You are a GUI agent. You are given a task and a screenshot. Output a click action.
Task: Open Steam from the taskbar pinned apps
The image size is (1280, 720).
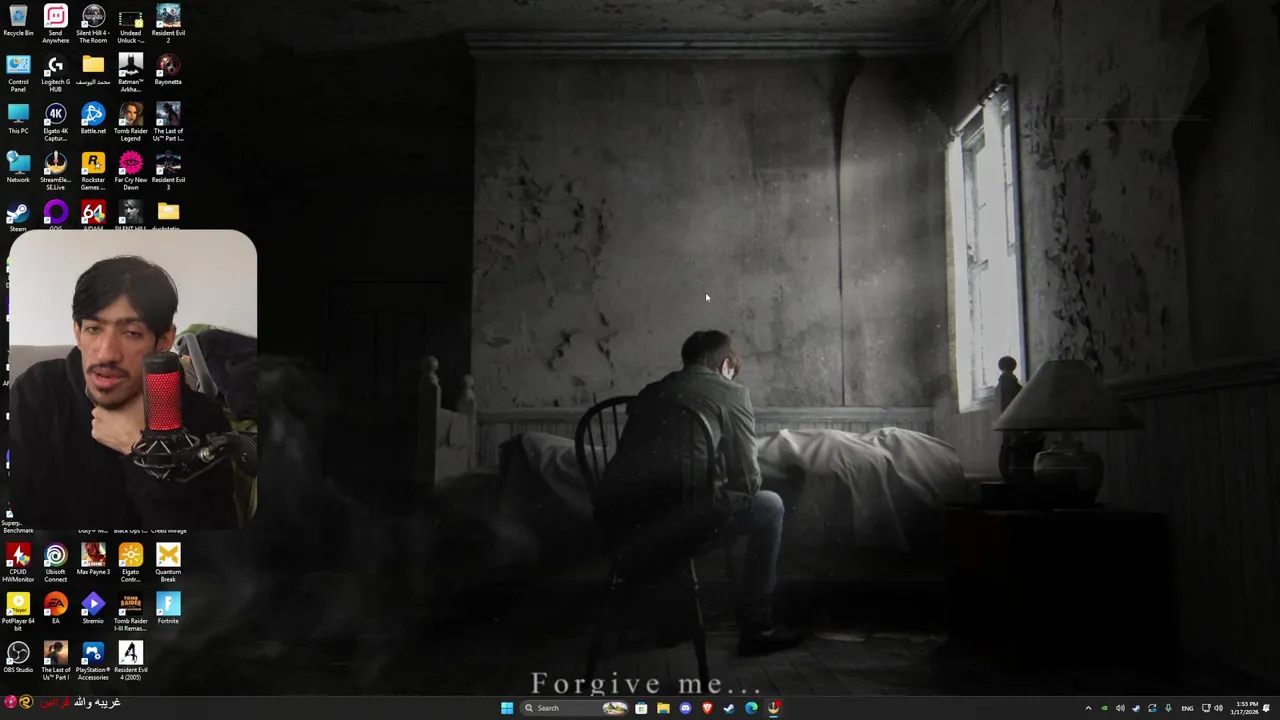tap(729, 708)
